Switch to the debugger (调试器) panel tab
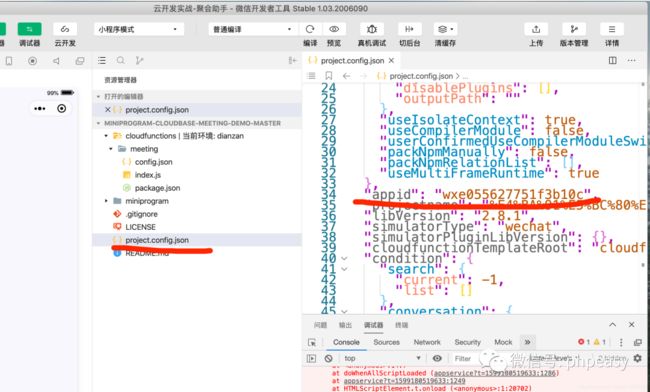 click(374, 325)
